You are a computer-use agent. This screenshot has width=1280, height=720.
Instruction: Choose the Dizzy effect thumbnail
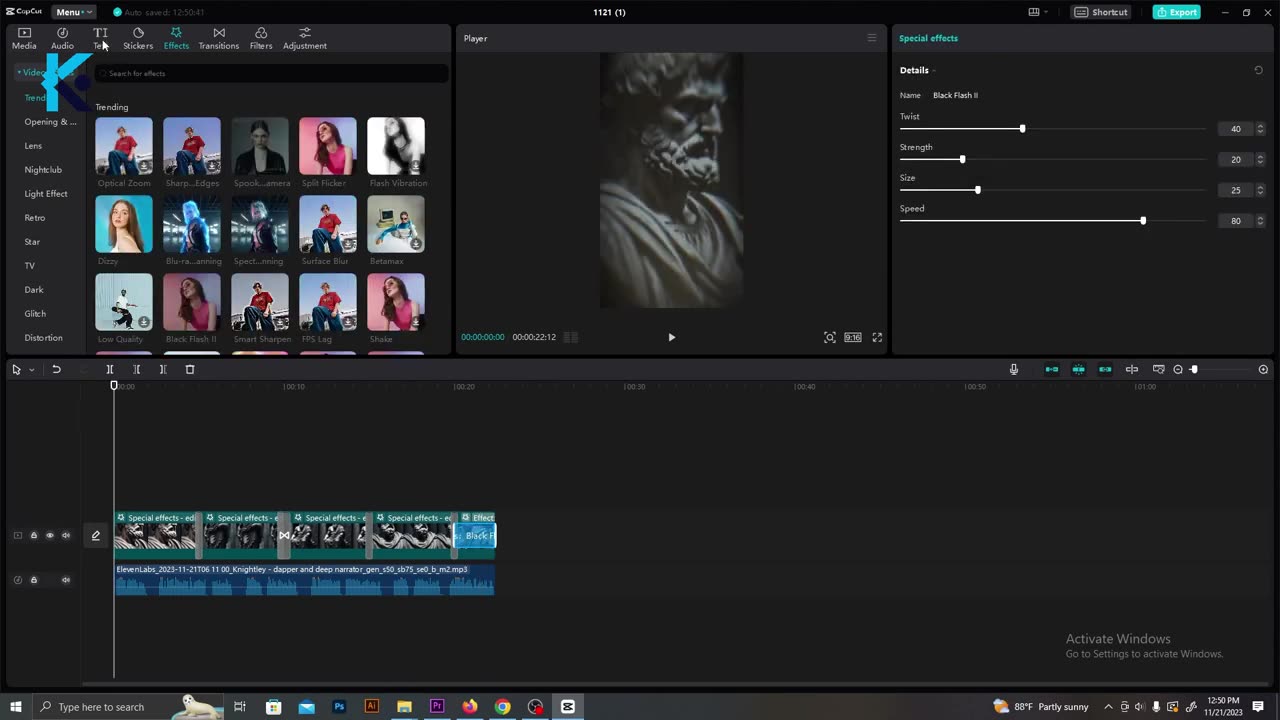(124, 224)
